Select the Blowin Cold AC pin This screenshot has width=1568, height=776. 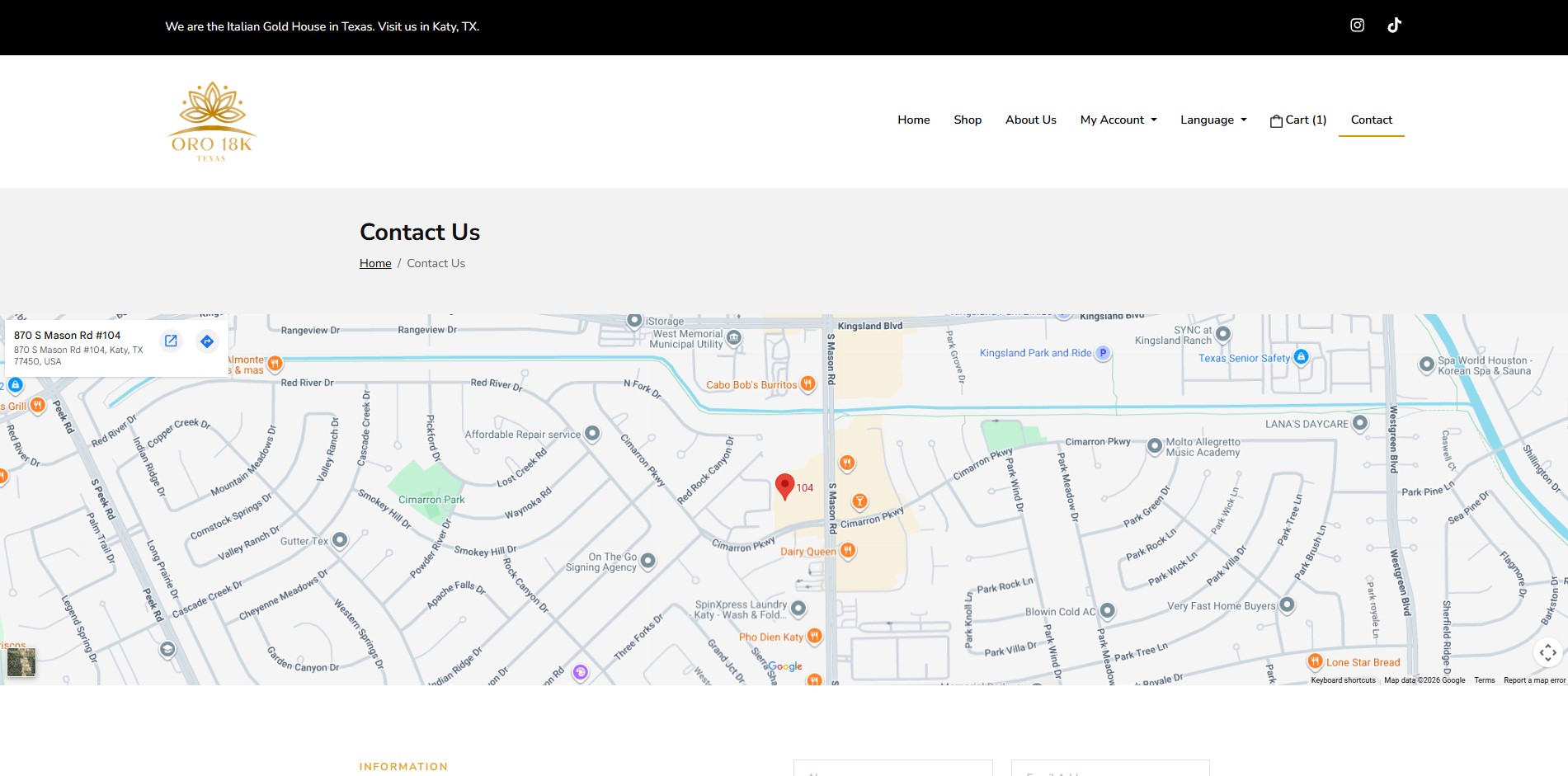pos(1108,611)
